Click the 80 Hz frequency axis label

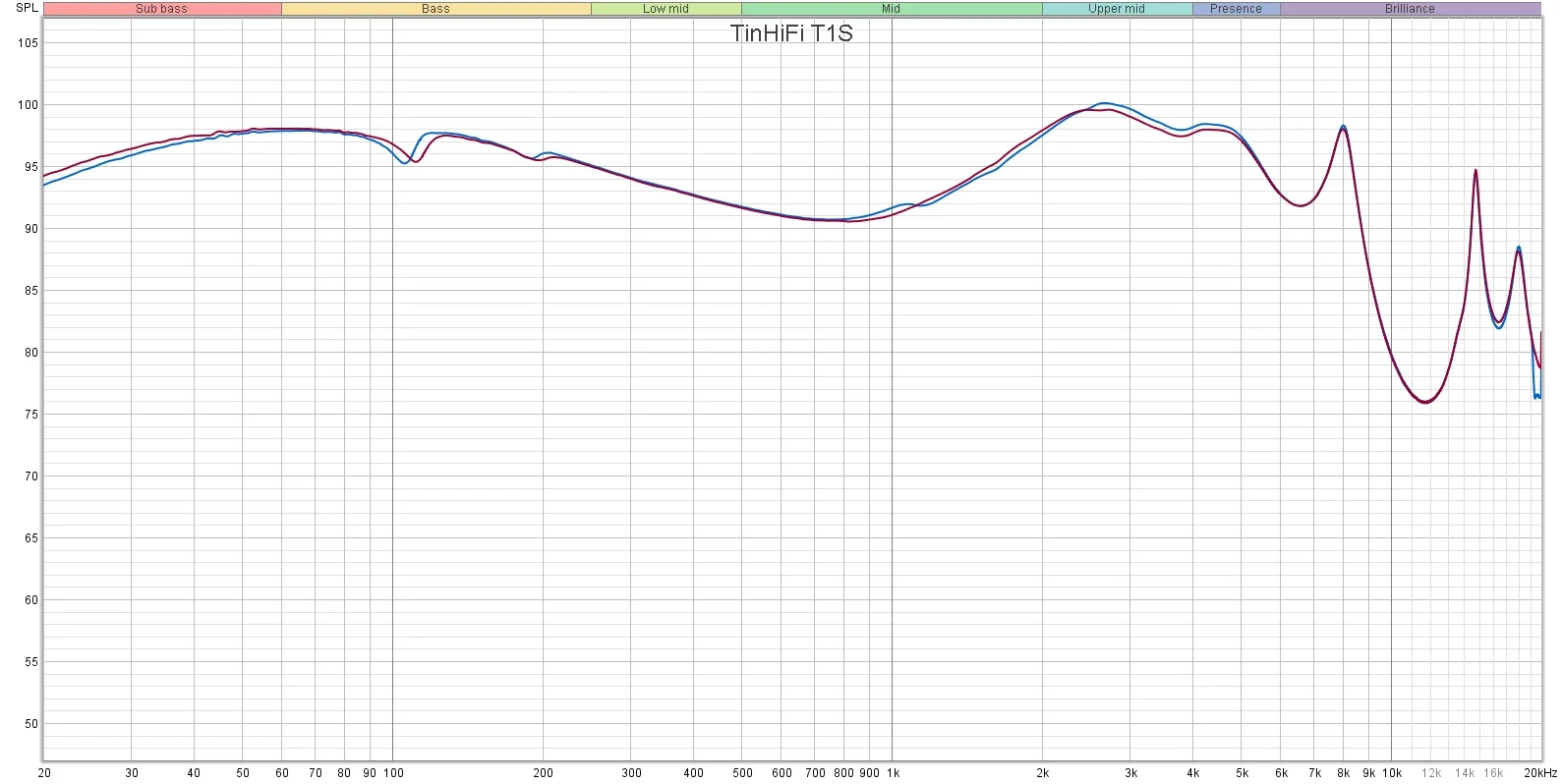point(344,773)
